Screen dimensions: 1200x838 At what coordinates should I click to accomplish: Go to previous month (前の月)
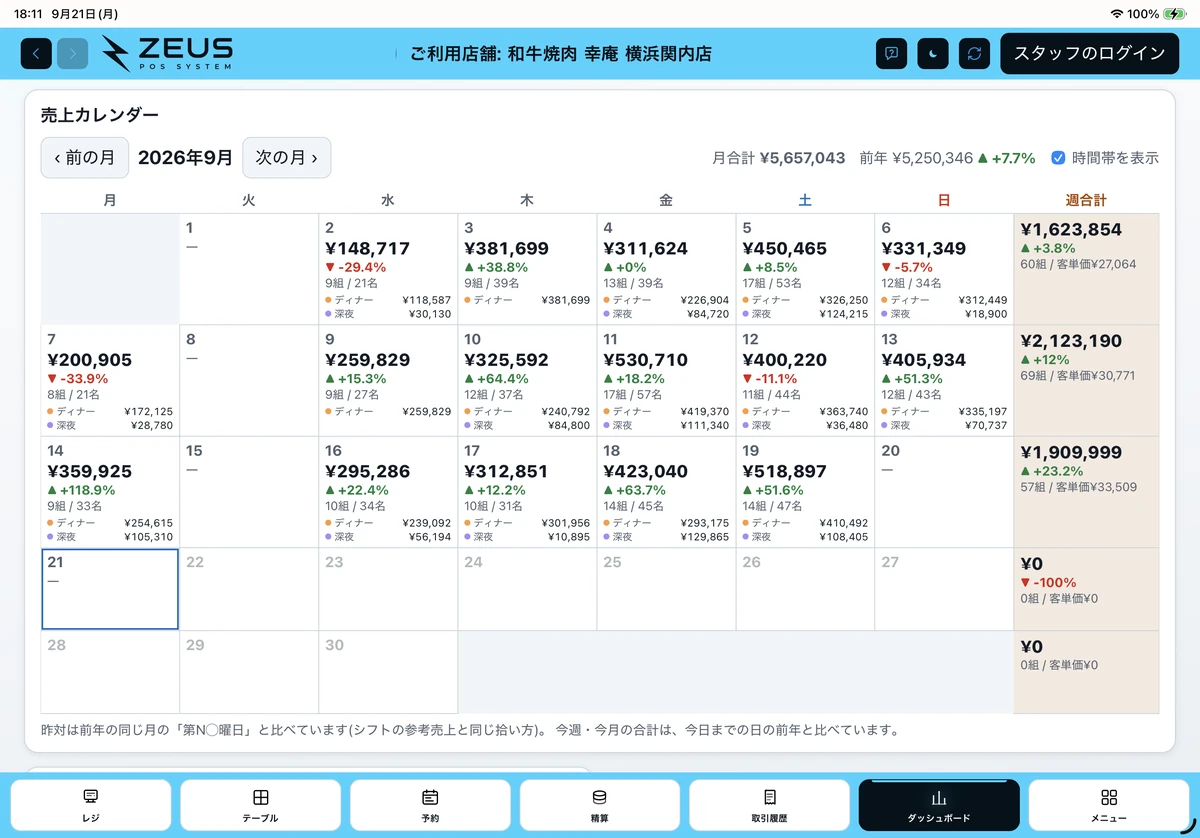coord(85,157)
